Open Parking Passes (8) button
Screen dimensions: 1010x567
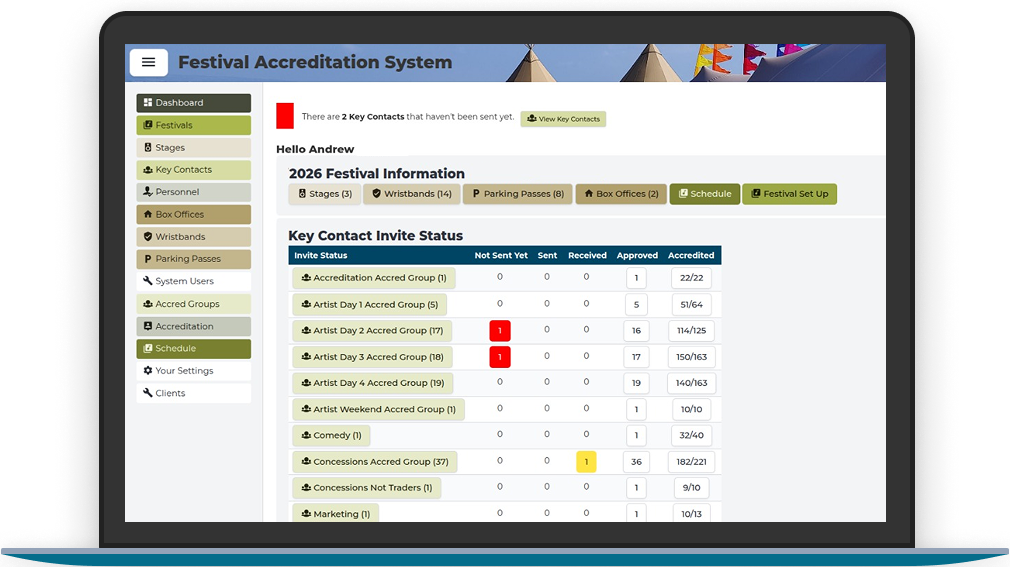518,194
